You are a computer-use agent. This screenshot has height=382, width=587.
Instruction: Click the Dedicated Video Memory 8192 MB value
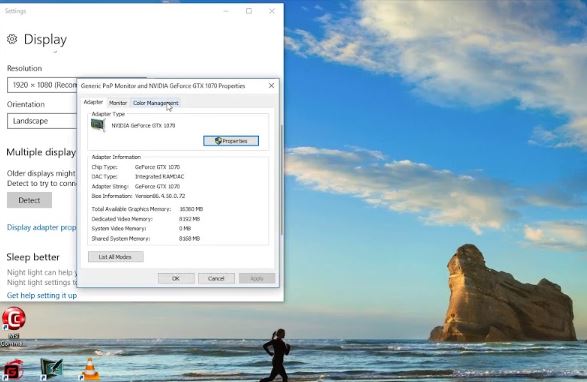189,219
